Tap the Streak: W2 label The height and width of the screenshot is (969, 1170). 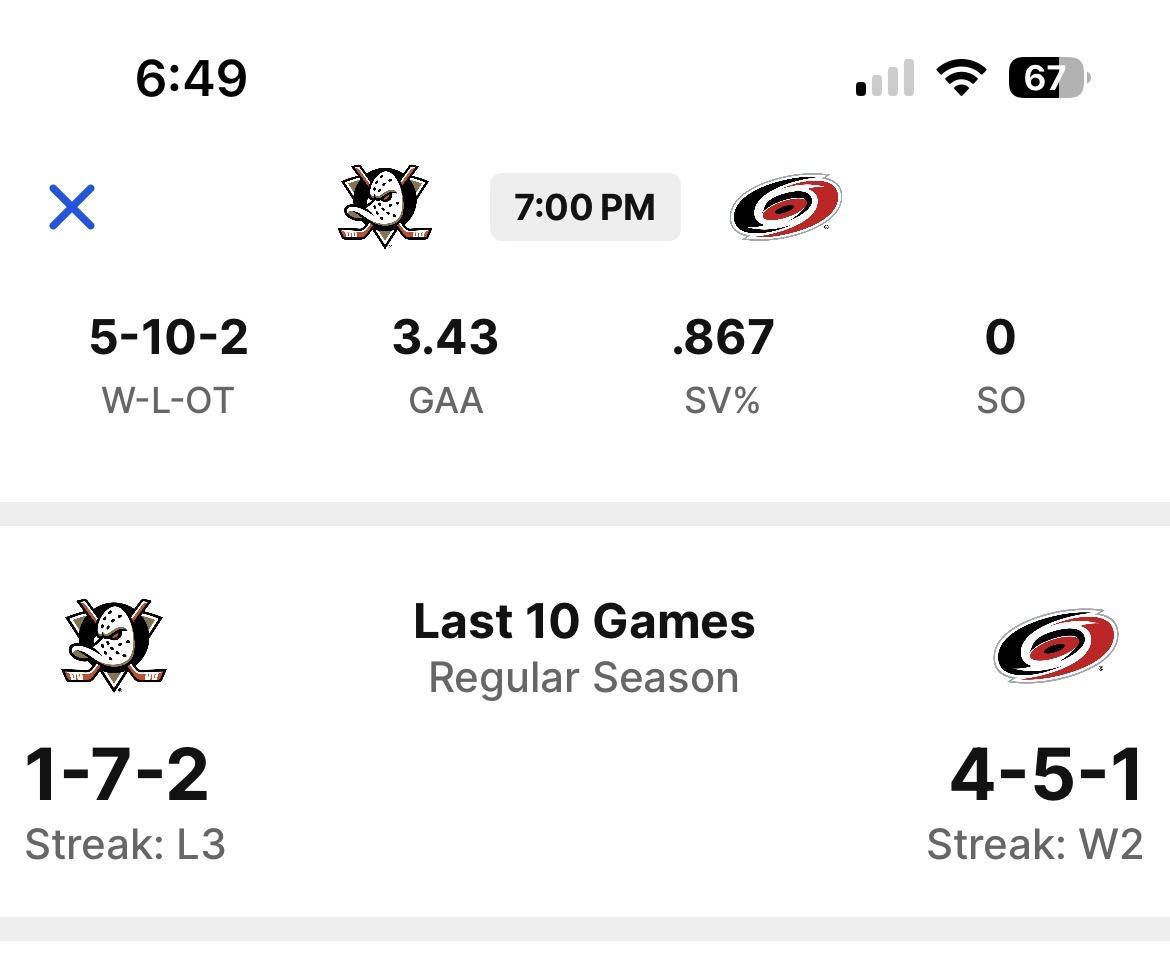[1034, 845]
